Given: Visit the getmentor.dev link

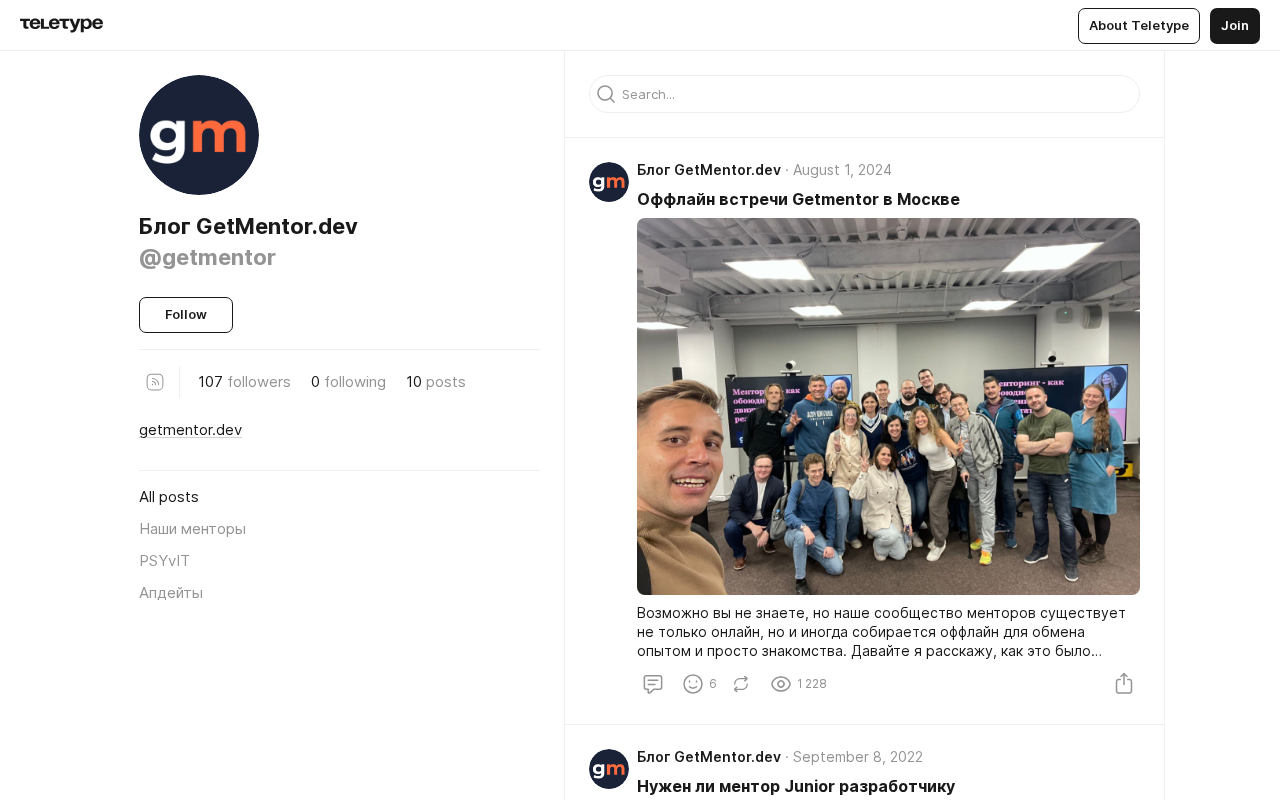Looking at the screenshot, I should coord(191,430).
